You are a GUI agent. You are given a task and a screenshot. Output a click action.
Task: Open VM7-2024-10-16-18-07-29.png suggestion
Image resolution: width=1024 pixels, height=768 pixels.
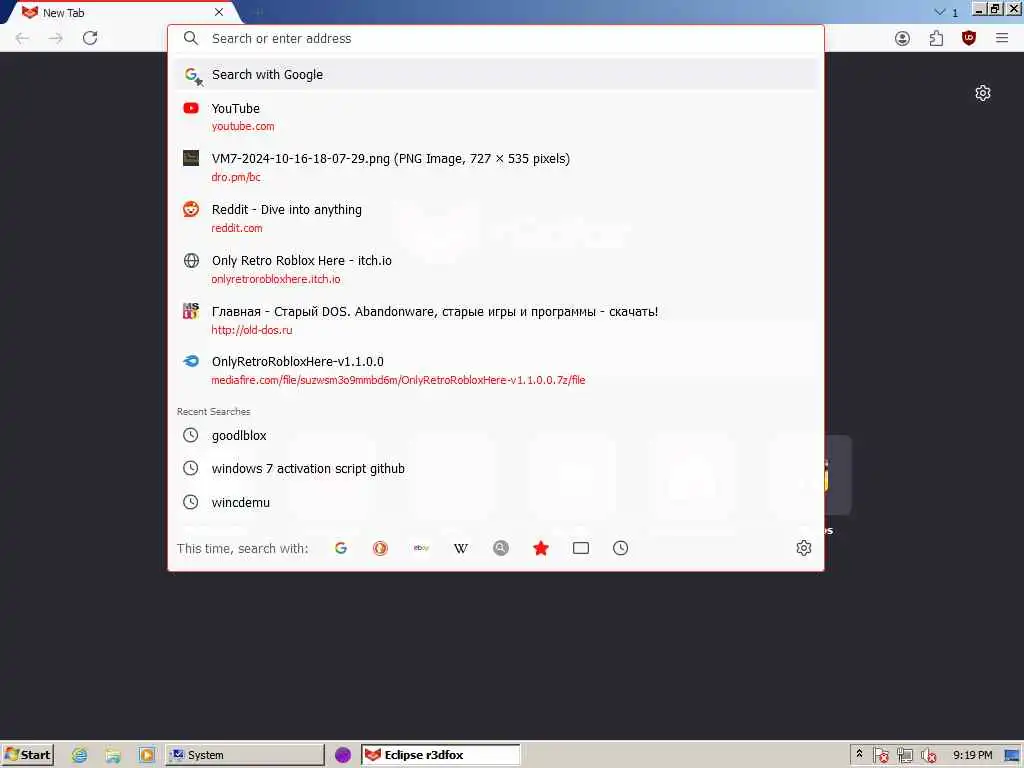[x=496, y=167]
